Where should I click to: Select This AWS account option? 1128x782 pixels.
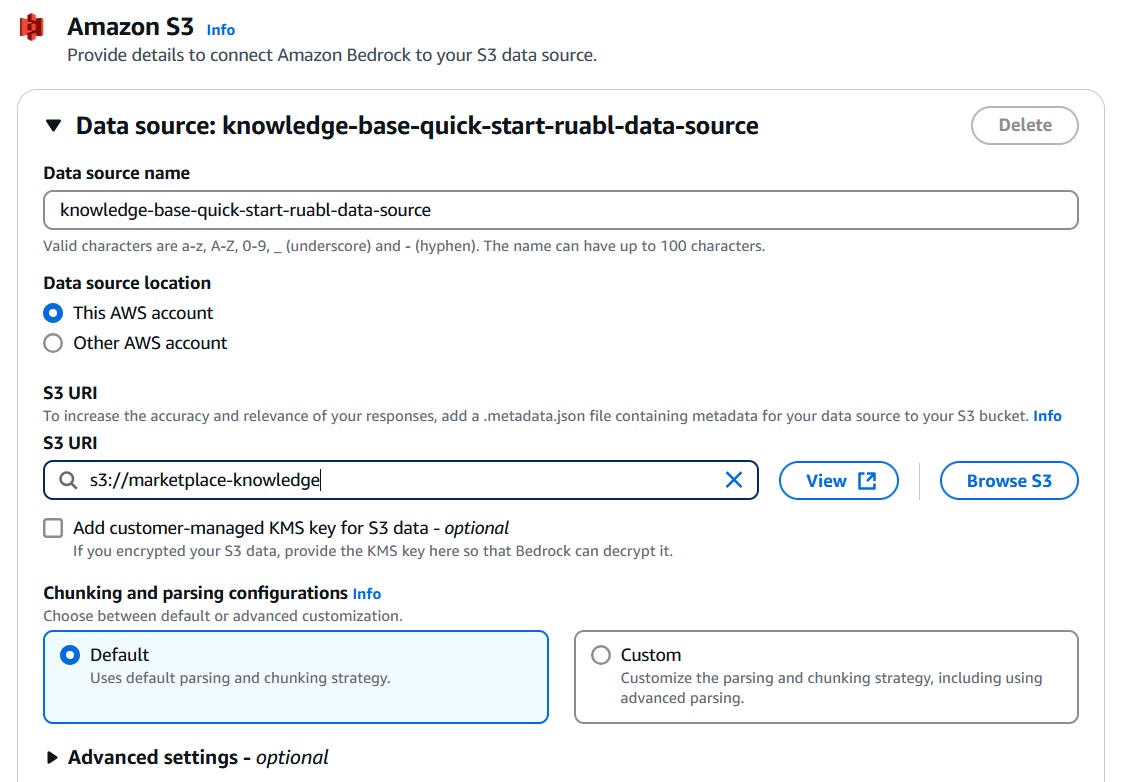coord(53,313)
